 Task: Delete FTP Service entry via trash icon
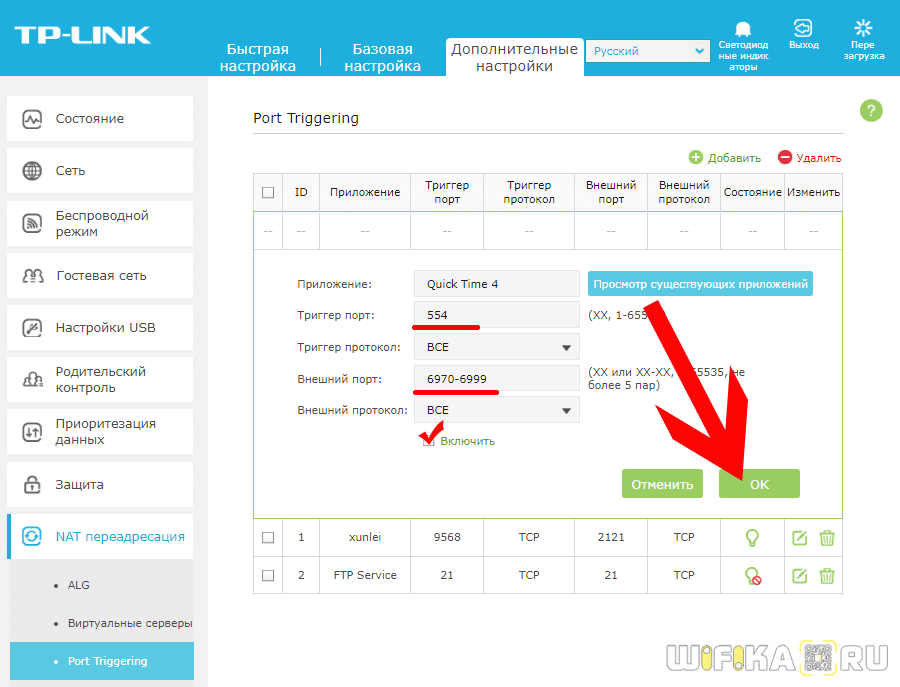point(827,576)
